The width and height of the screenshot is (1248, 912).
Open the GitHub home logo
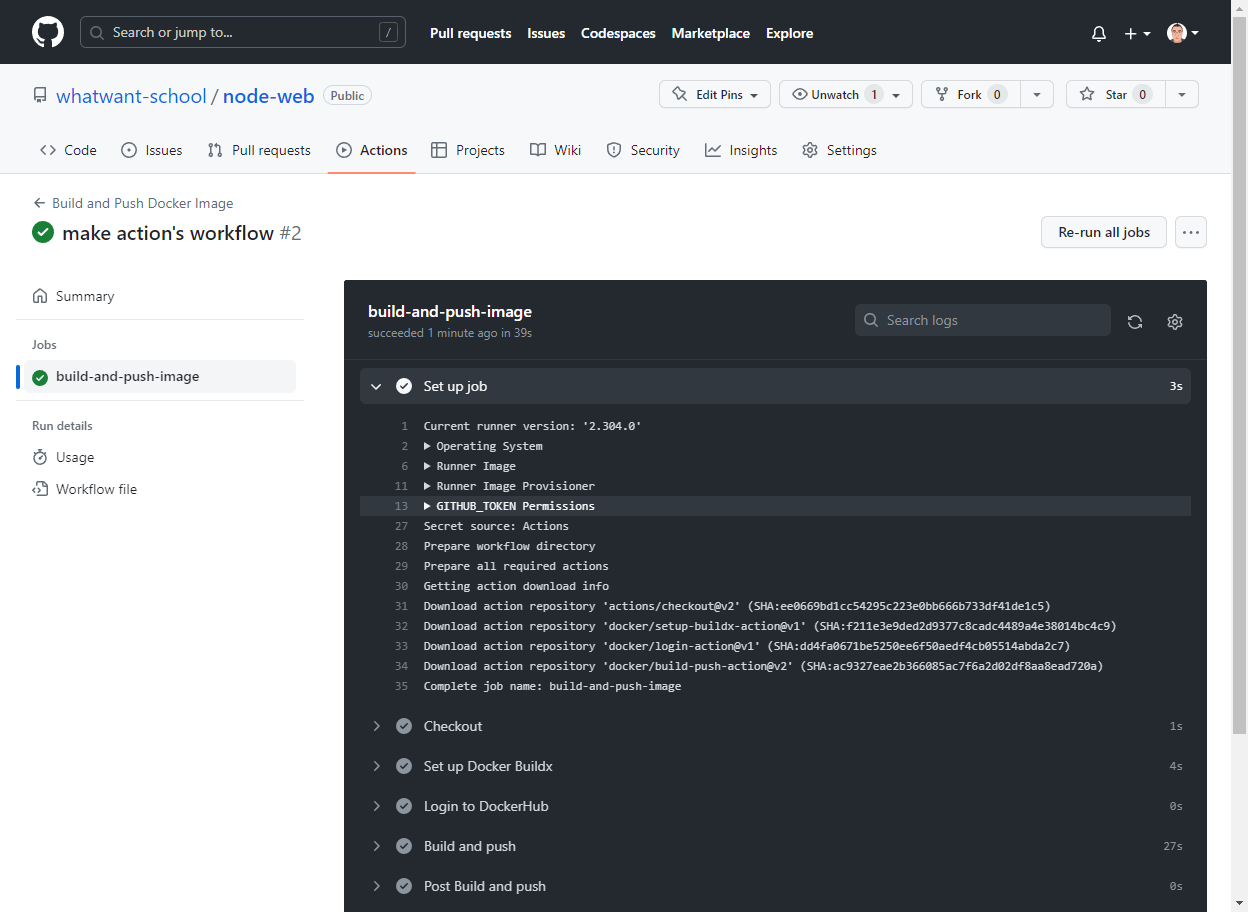(x=48, y=32)
